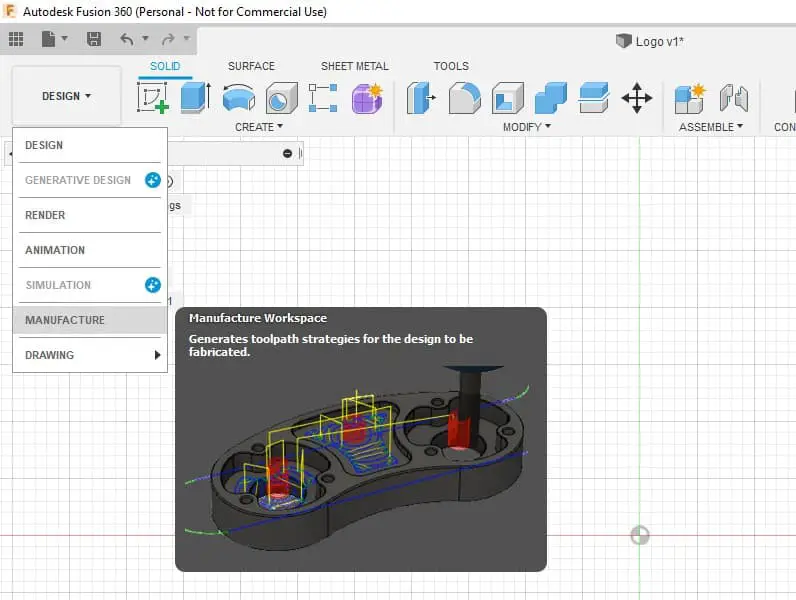Select the Rectangular Pattern tool
The width and height of the screenshot is (796, 600).
(323, 97)
